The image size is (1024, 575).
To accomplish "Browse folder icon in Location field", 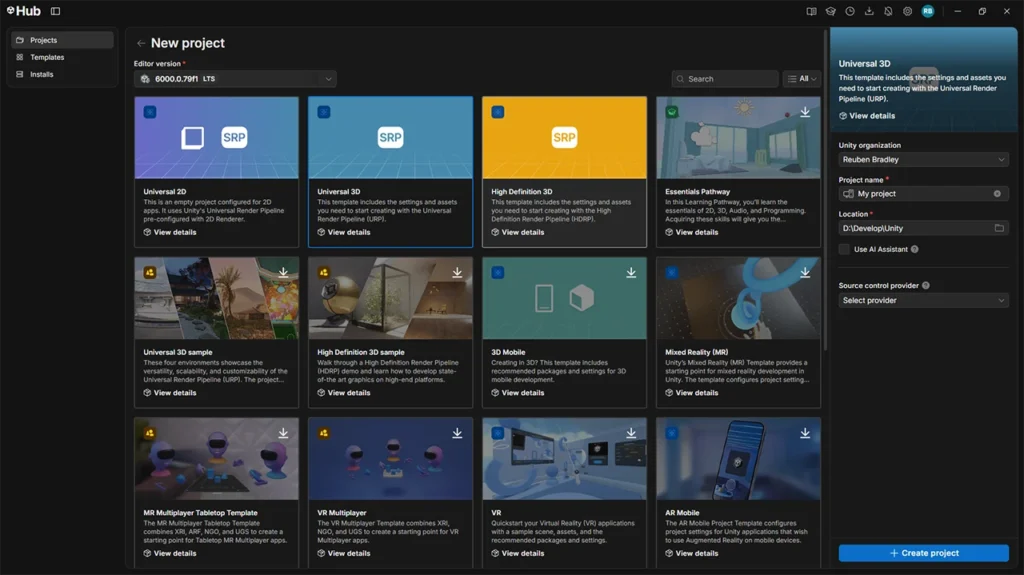I will (999, 228).
